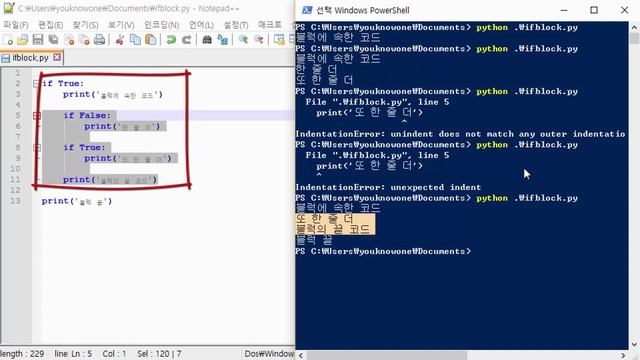Cut selection with the scissors icon
The height and width of the screenshot is (360, 640).
pyautogui.click(x=120, y=40)
